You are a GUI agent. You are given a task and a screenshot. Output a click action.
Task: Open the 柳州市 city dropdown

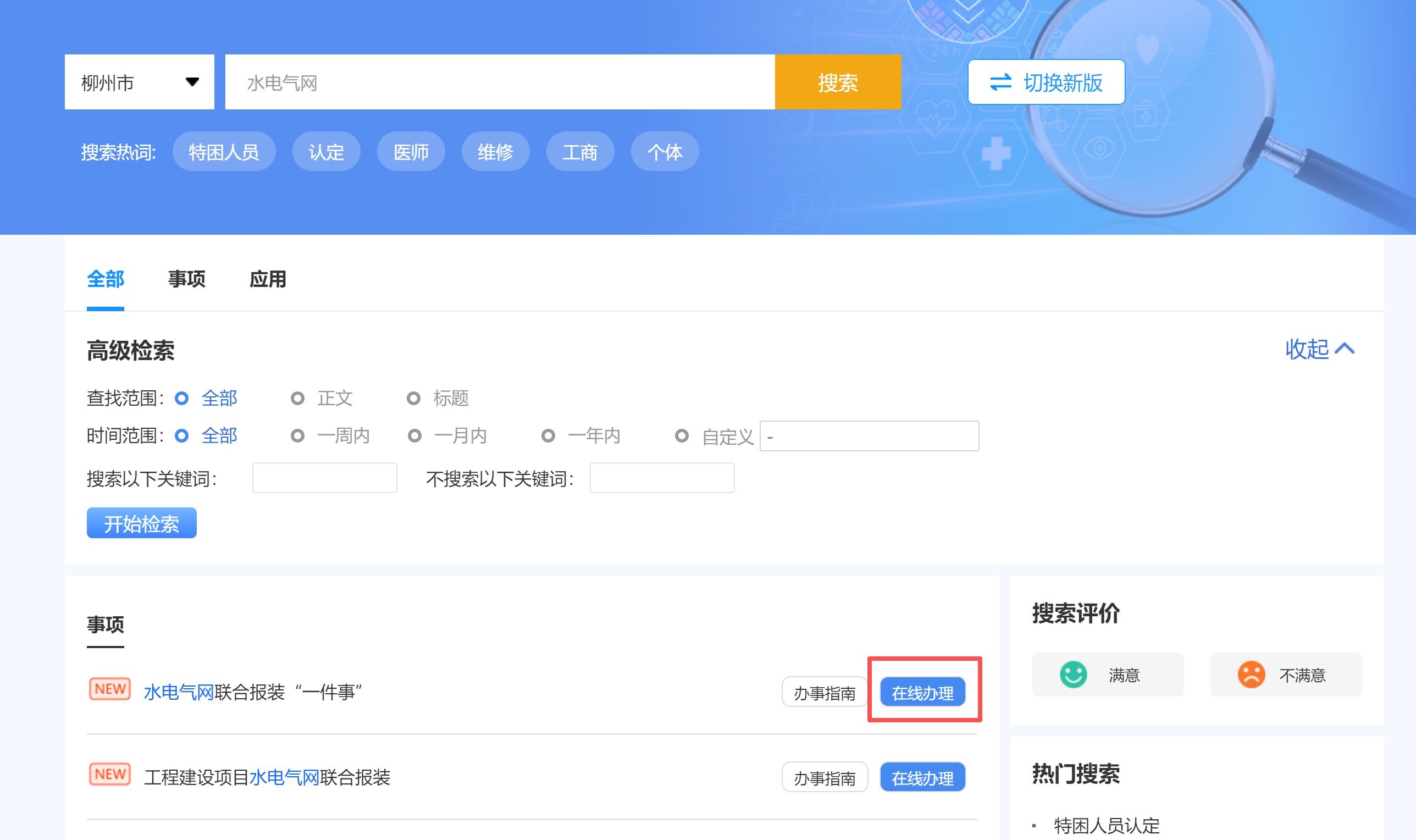[139, 82]
